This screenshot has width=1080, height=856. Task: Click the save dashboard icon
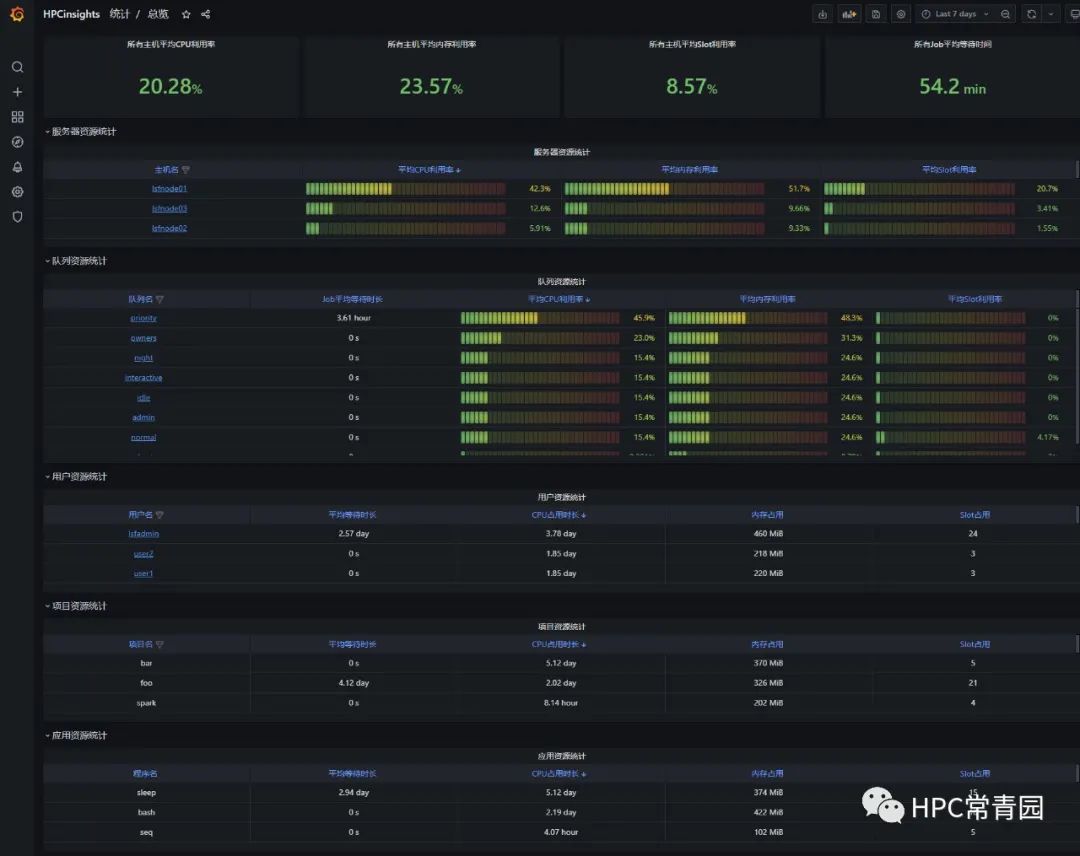[875, 14]
